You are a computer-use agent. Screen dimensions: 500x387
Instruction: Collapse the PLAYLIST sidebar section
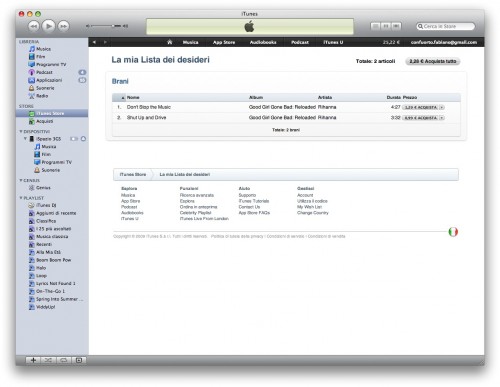click(21, 198)
